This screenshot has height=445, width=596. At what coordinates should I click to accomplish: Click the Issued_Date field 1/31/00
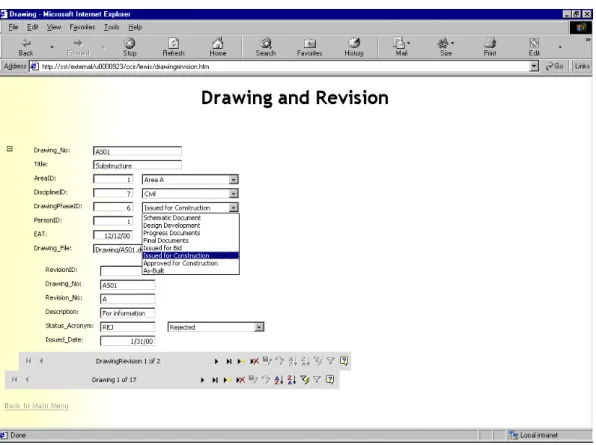point(127,341)
